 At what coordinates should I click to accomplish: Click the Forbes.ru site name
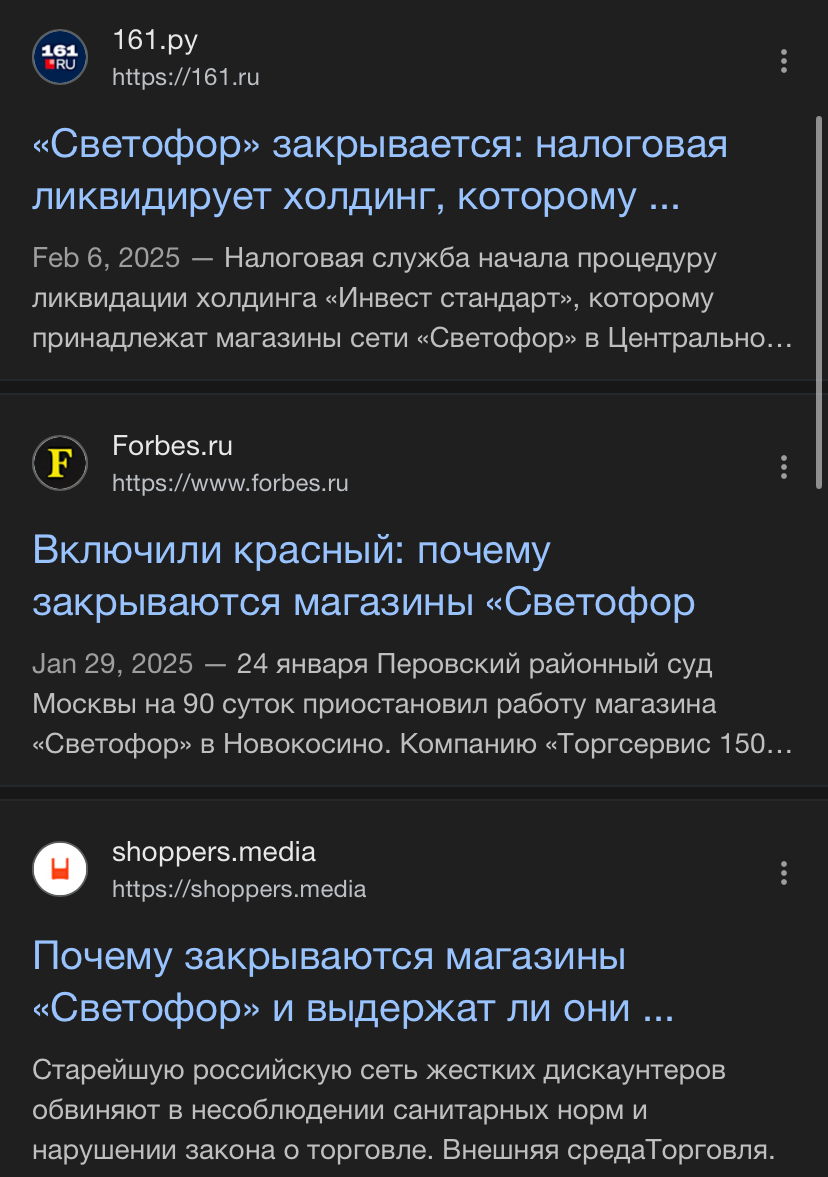(x=172, y=446)
